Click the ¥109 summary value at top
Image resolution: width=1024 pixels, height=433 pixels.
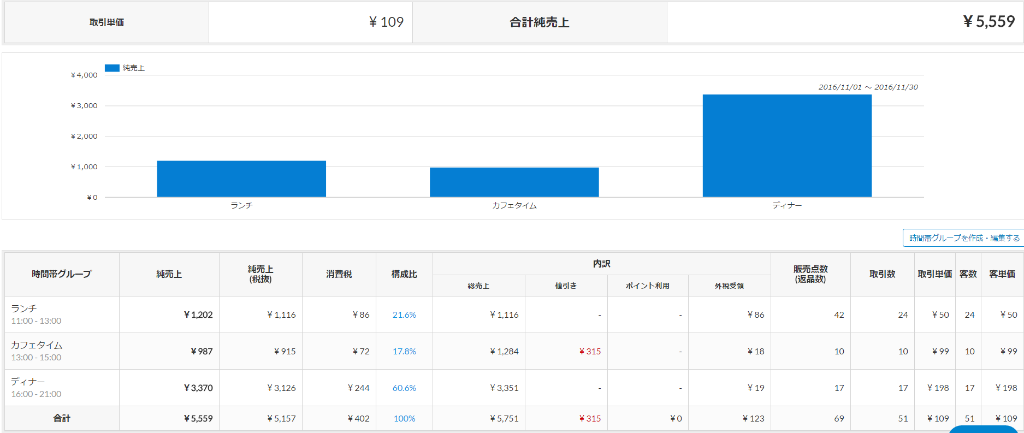coord(386,22)
